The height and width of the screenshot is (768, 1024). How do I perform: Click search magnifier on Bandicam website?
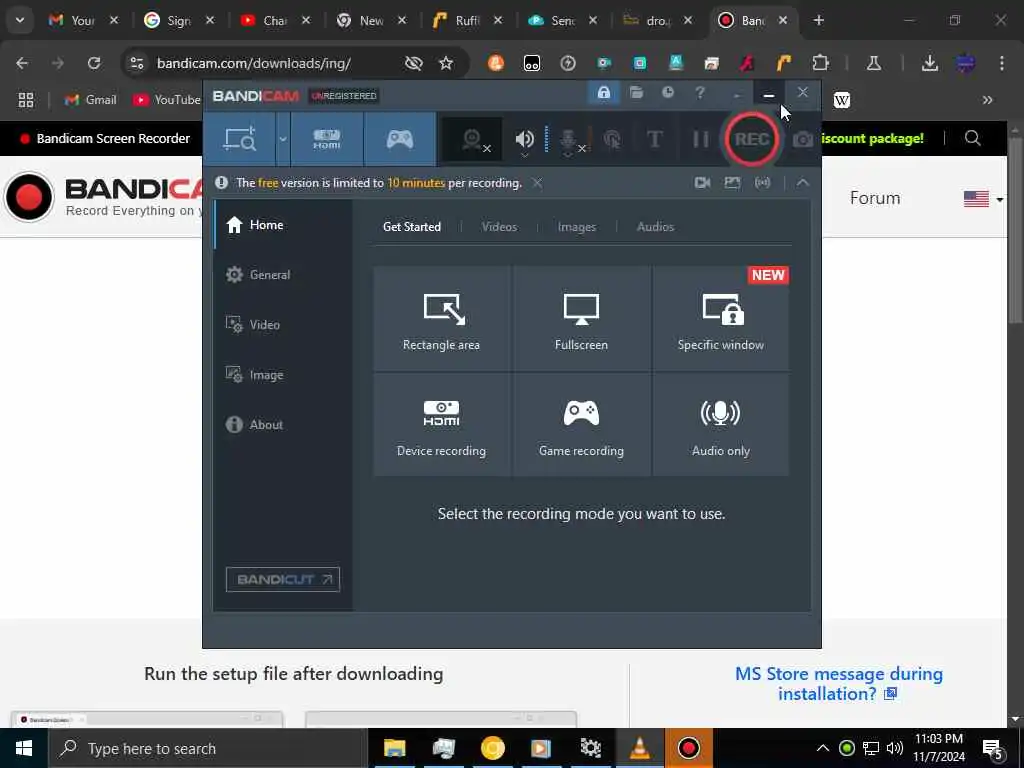point(972,138)
